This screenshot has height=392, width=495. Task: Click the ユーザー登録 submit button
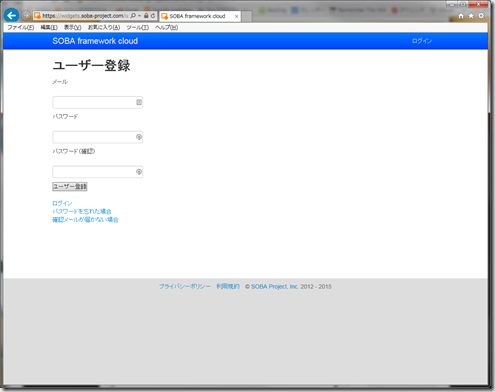[x=70, y=186]
